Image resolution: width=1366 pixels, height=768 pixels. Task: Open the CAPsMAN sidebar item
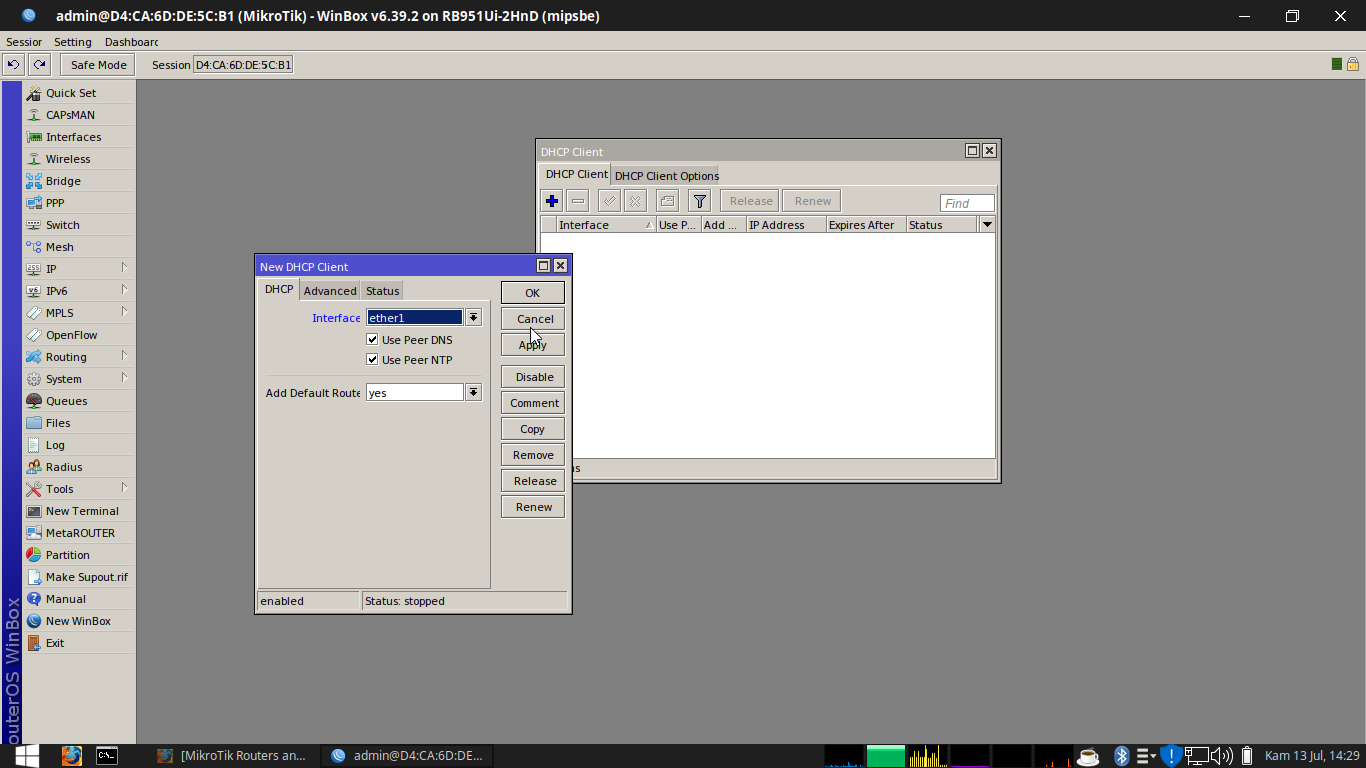pos(79,115)
